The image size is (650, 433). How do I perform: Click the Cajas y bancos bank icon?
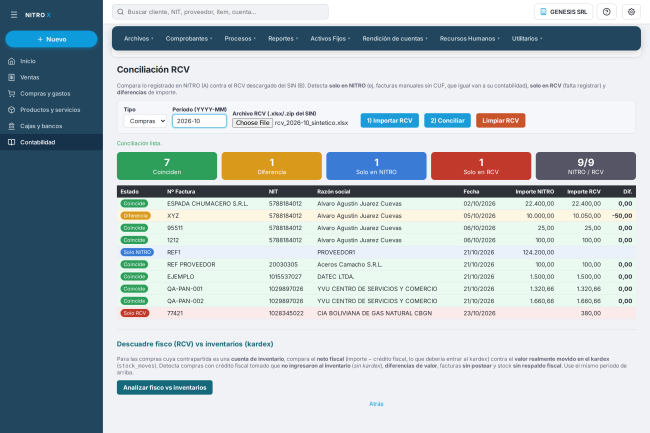12,126
